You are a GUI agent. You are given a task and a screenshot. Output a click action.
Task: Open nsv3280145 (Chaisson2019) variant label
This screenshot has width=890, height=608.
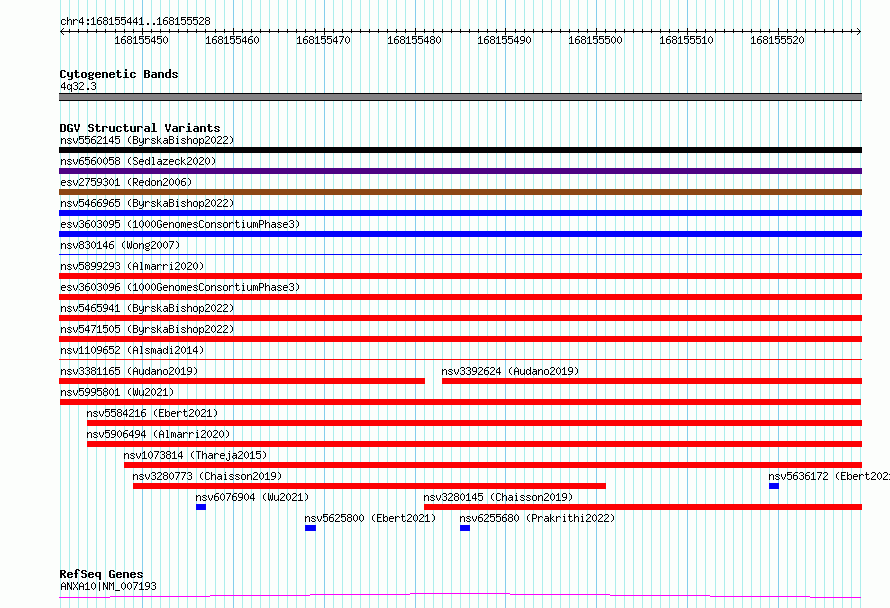(498, 497)
